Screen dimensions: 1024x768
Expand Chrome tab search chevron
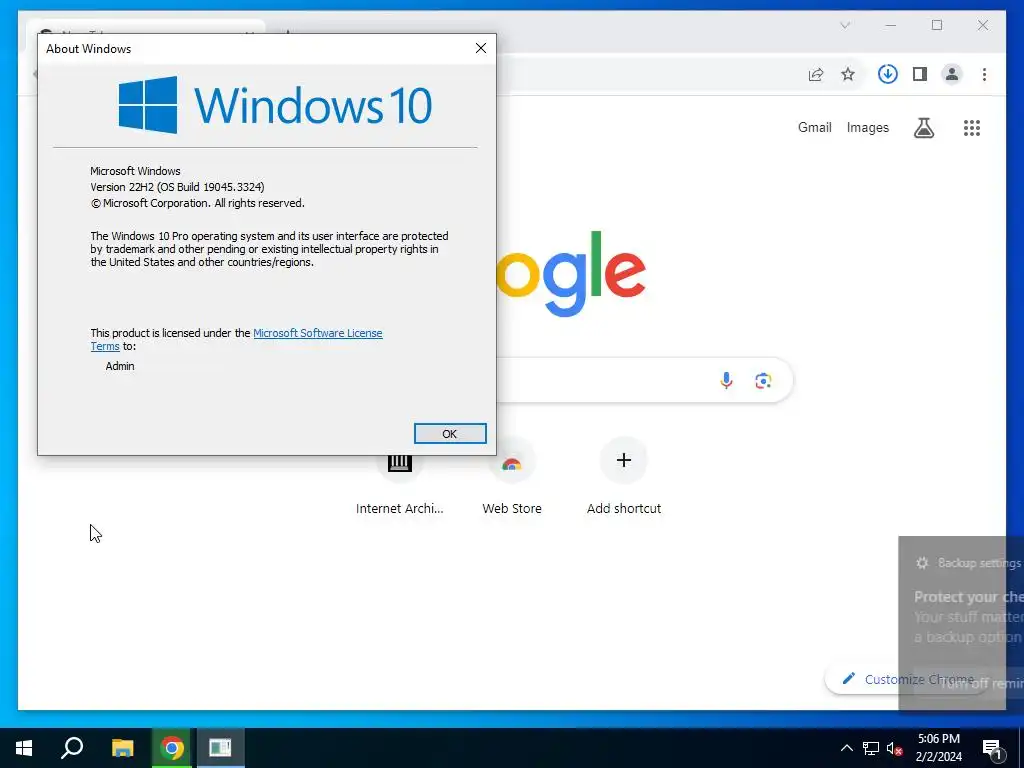point(844,25)
